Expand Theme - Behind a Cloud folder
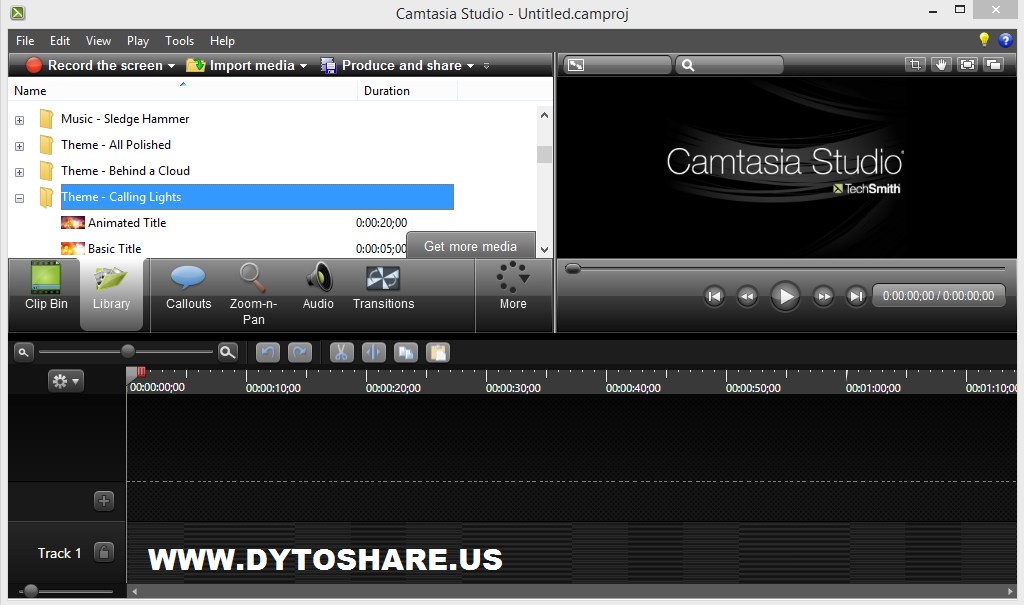 pyautogui.click(x=20, y=172)
